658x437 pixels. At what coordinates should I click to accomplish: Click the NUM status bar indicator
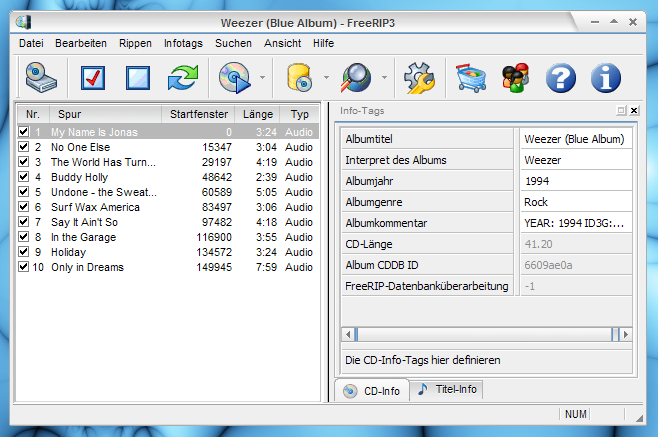[x=575, y=414]
